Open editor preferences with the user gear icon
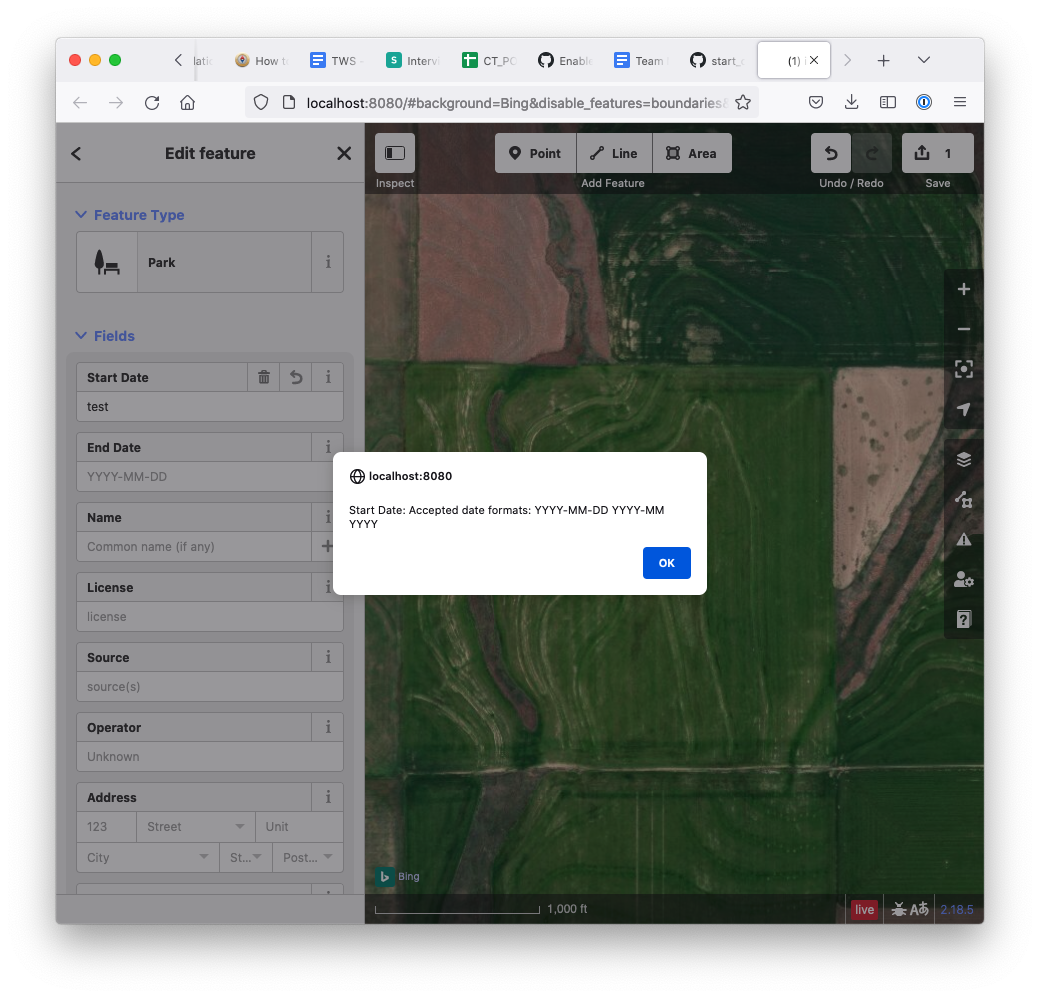Image resolution: width=1040 pixels, height=998 pixels. pyautogui.click(x=963, y=579)
